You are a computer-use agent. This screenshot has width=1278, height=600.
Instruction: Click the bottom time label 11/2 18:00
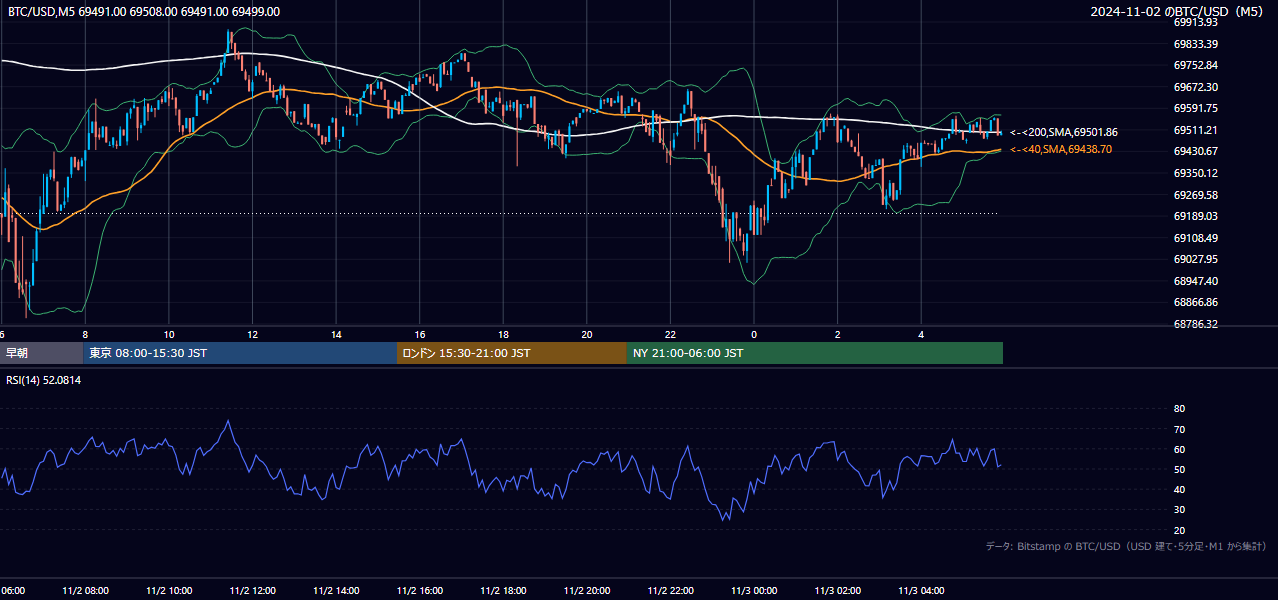503,591
